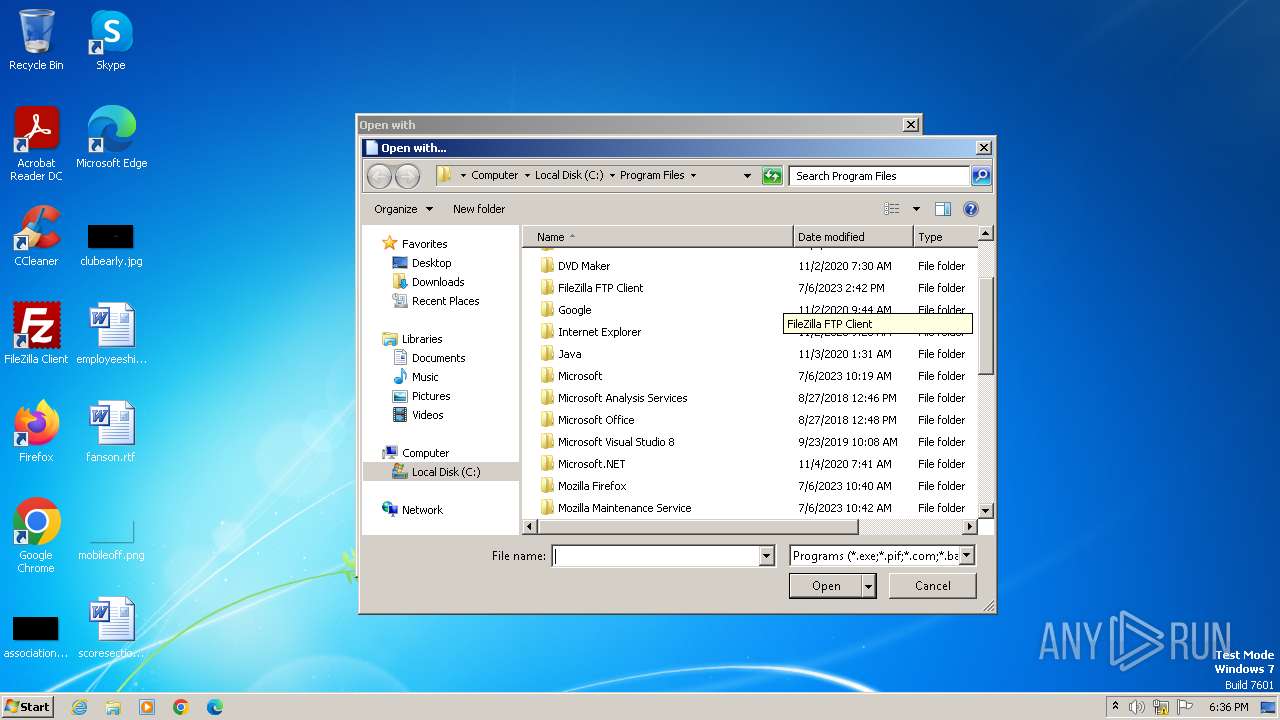Click the Search Program Files box

click(879, 176)
